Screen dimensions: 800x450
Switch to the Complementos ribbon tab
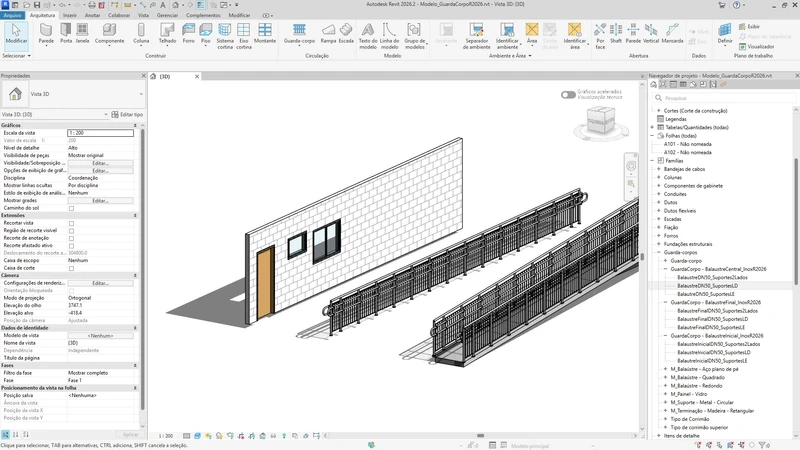coord(203,15)
